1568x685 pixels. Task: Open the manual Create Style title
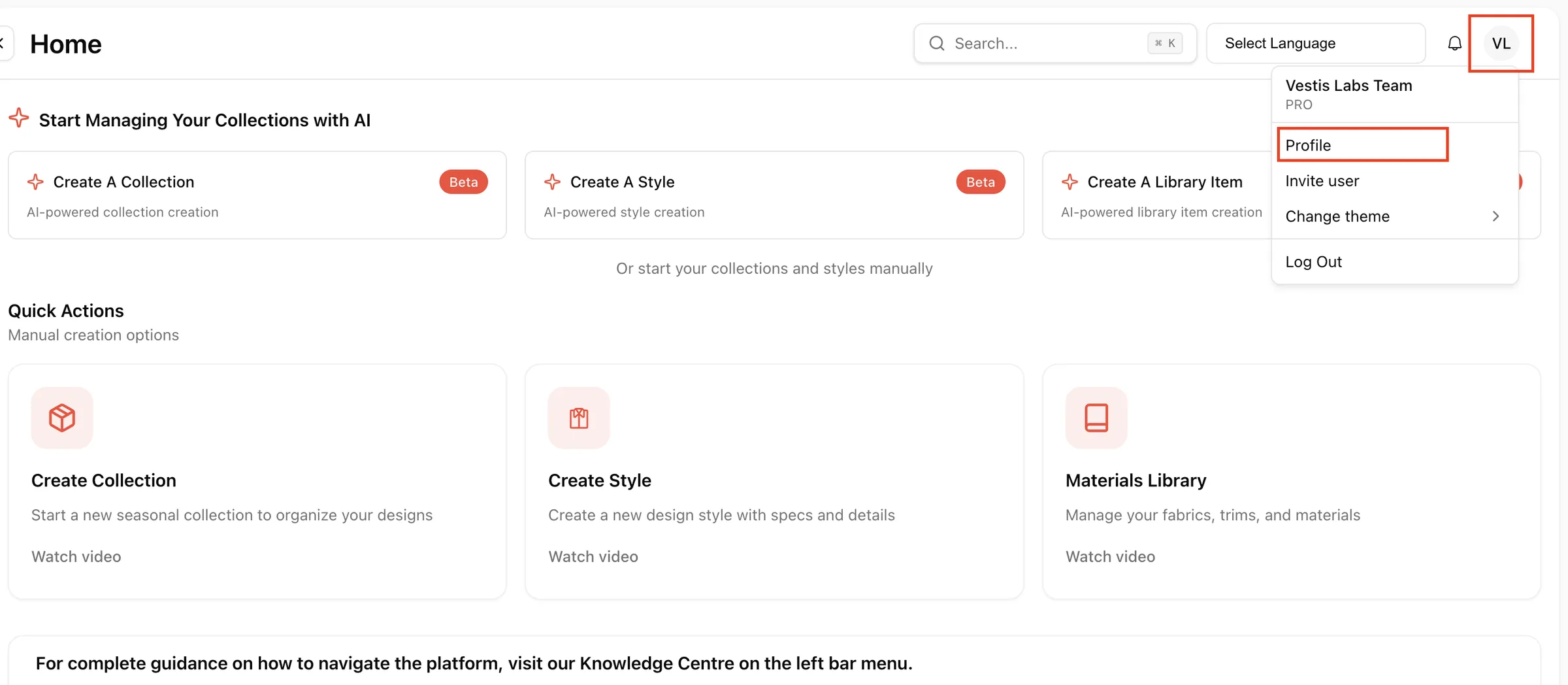[600, 480]
